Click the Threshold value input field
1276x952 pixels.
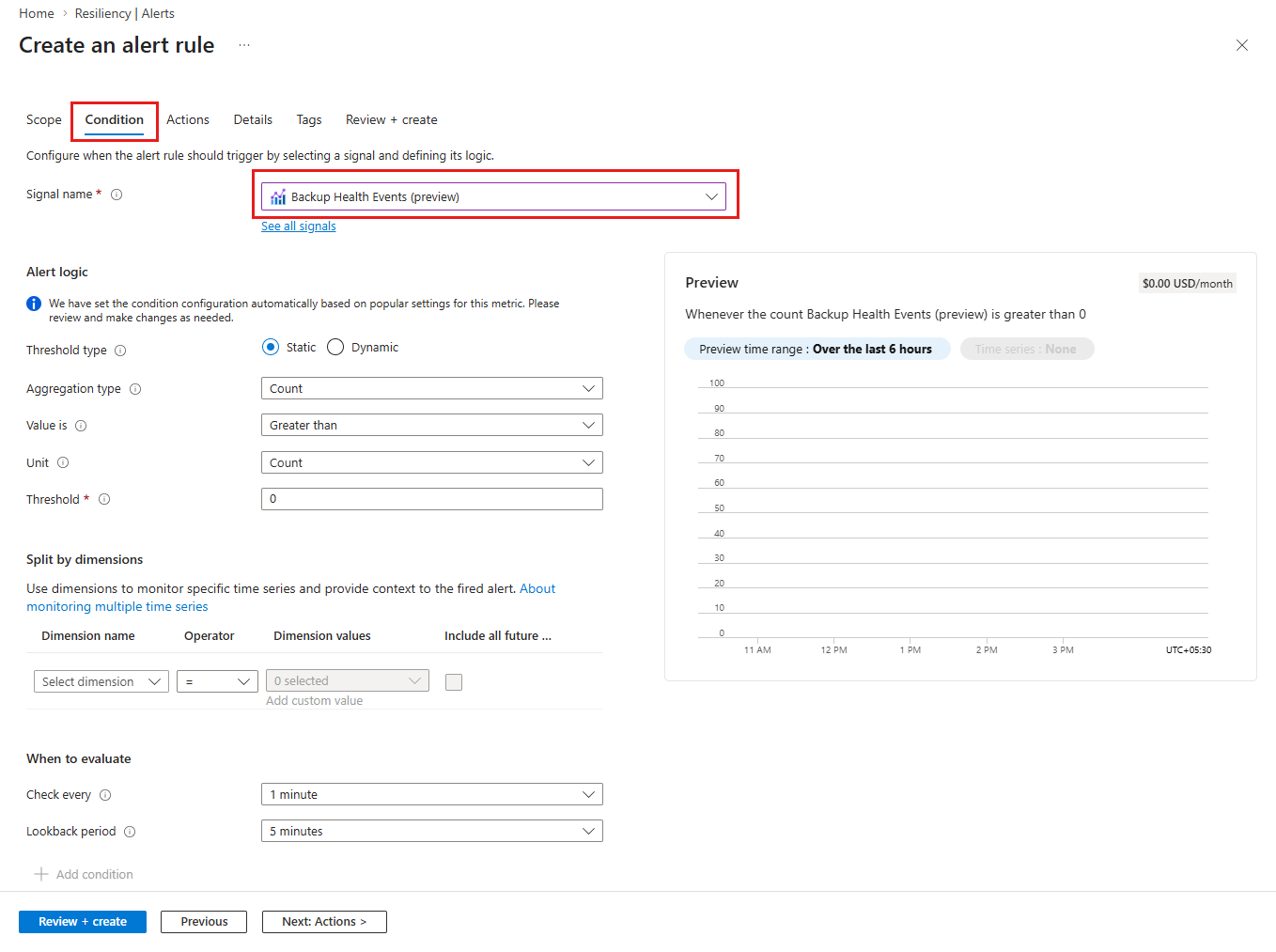432,499
